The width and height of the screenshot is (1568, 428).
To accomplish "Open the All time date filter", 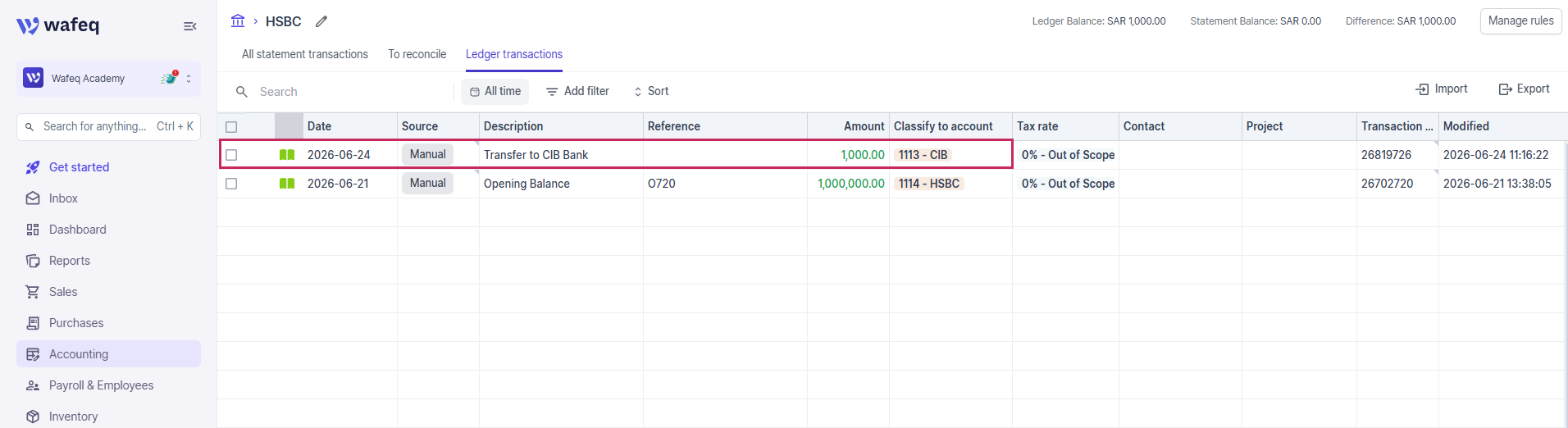I will click(495, 91).
